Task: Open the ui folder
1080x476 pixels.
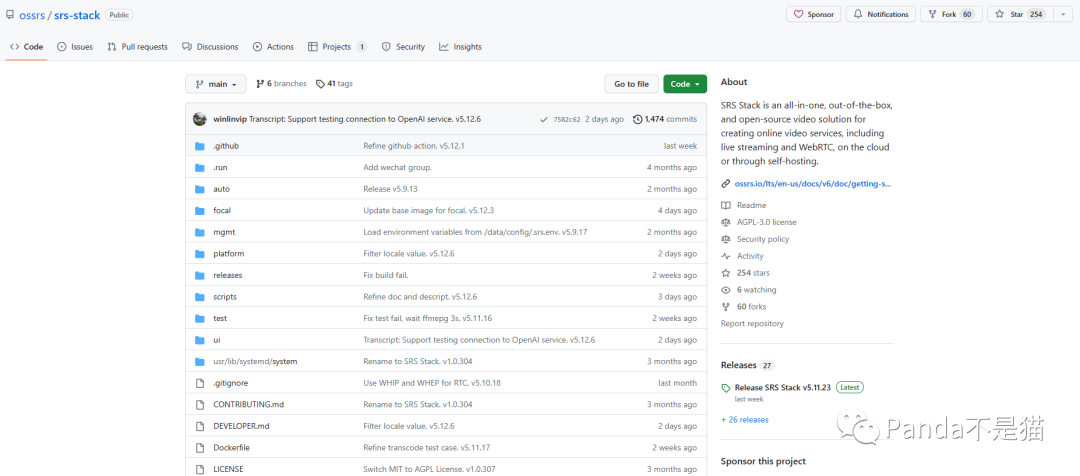Action: click(217, 340)
